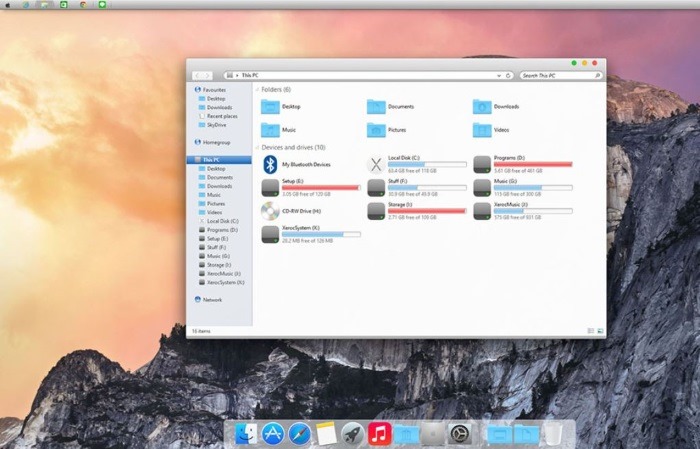
Task: Switch to details view in status bar
Action: click(591, 331)
